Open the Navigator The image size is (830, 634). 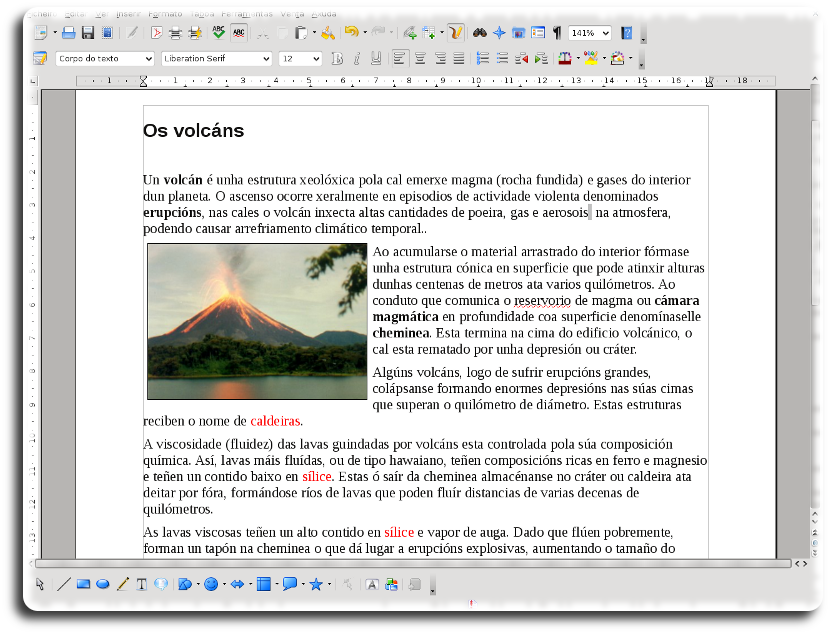click(500, 31)
